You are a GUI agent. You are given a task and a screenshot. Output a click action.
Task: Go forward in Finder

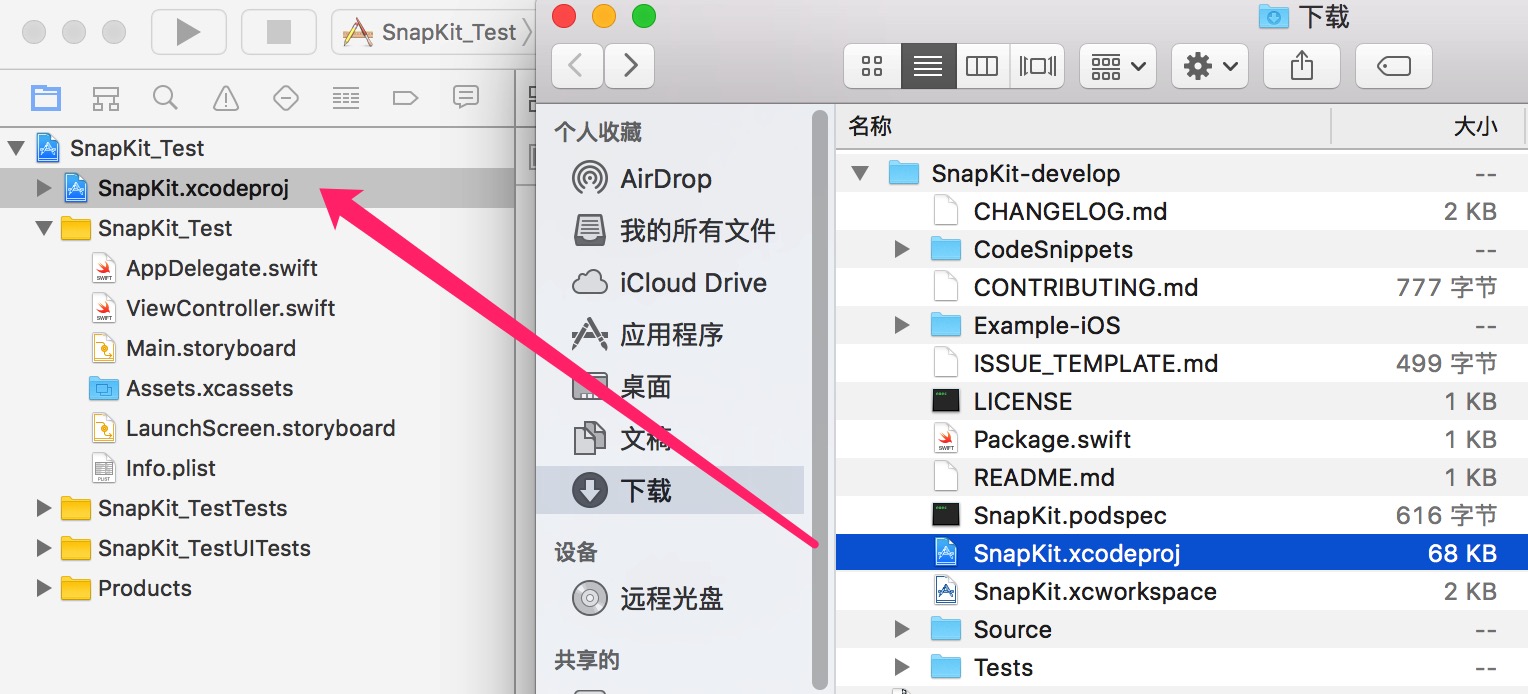630,66
